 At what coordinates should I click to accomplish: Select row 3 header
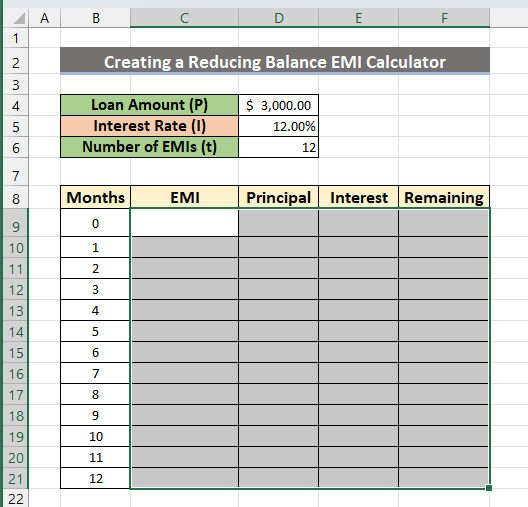point(15,85)
